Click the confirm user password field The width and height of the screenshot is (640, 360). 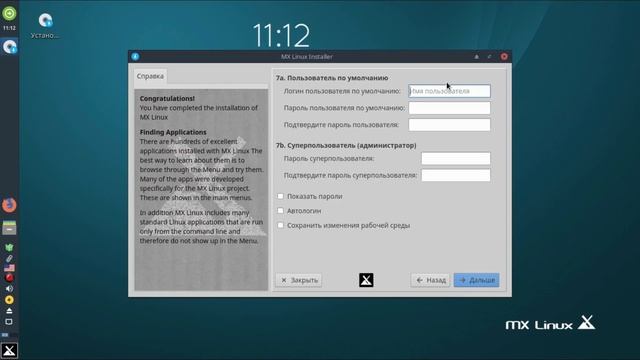(449, 124)
